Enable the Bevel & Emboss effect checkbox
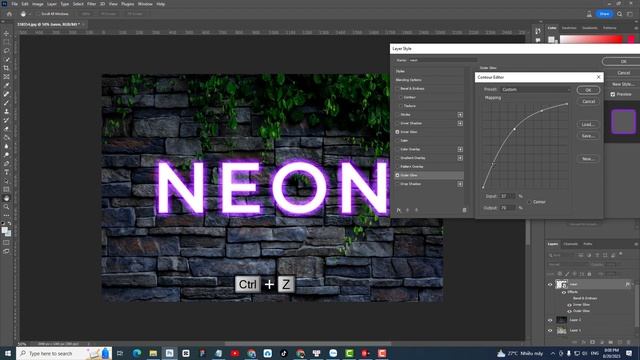Screen dimensions: 640x360 coord(397,89)
